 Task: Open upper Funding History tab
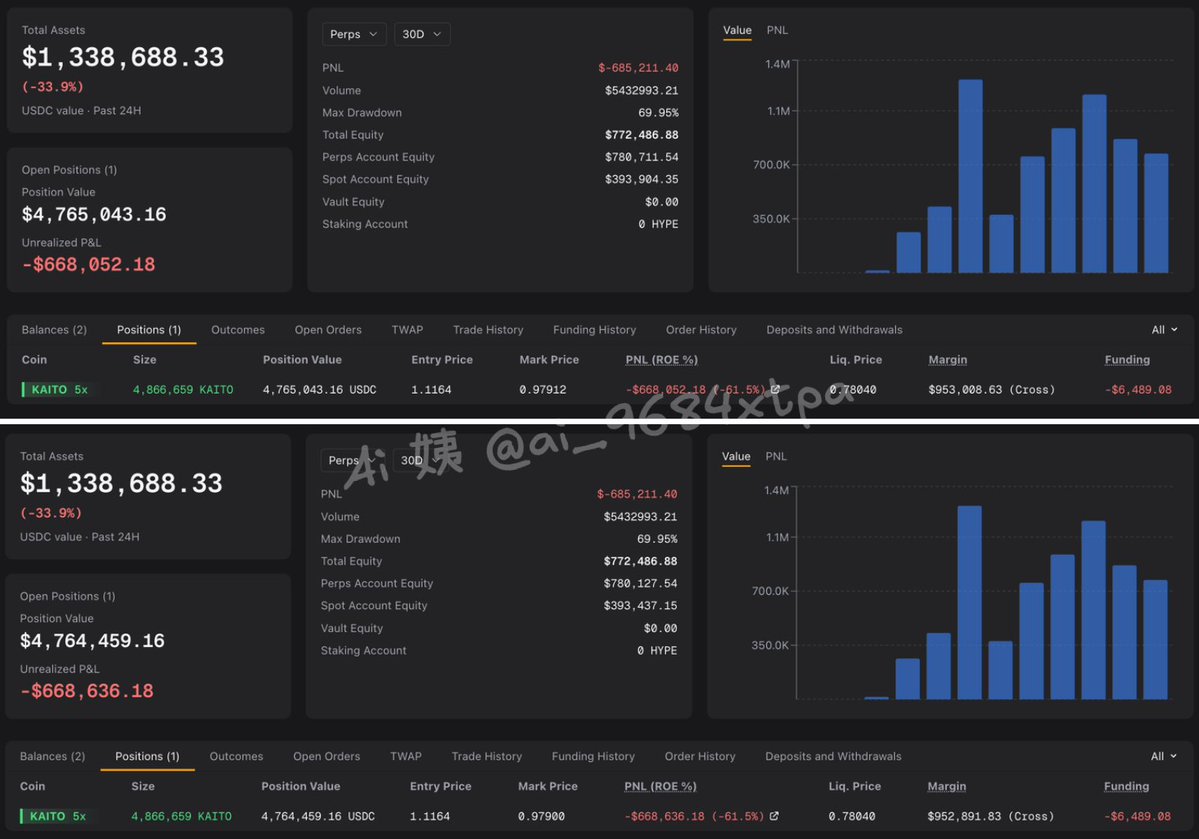[594, 330]
